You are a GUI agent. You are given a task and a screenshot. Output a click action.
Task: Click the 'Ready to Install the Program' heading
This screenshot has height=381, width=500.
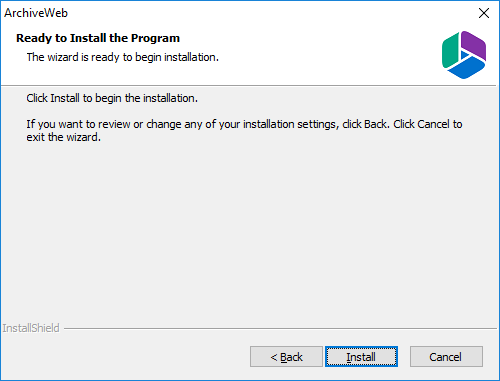(x=98, y=38)
